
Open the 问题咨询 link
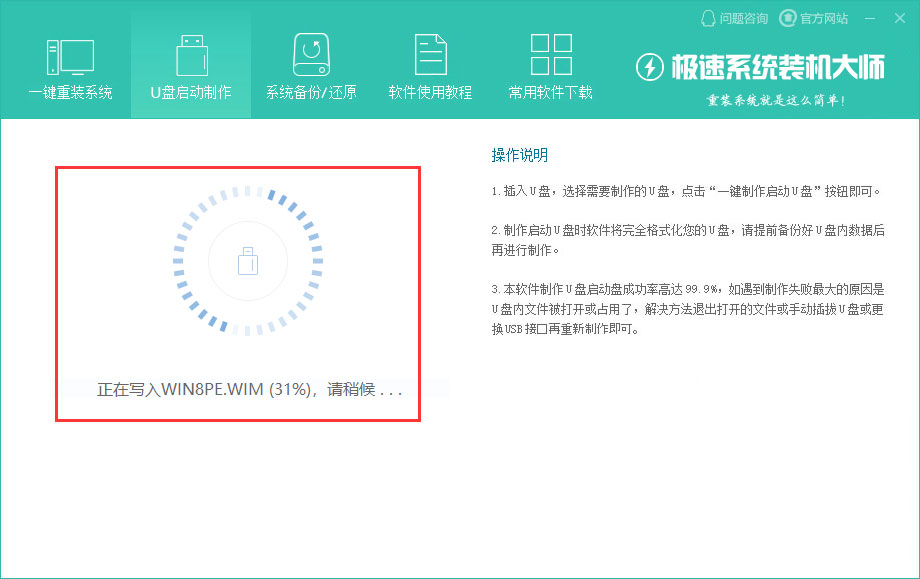pos(744,18)
